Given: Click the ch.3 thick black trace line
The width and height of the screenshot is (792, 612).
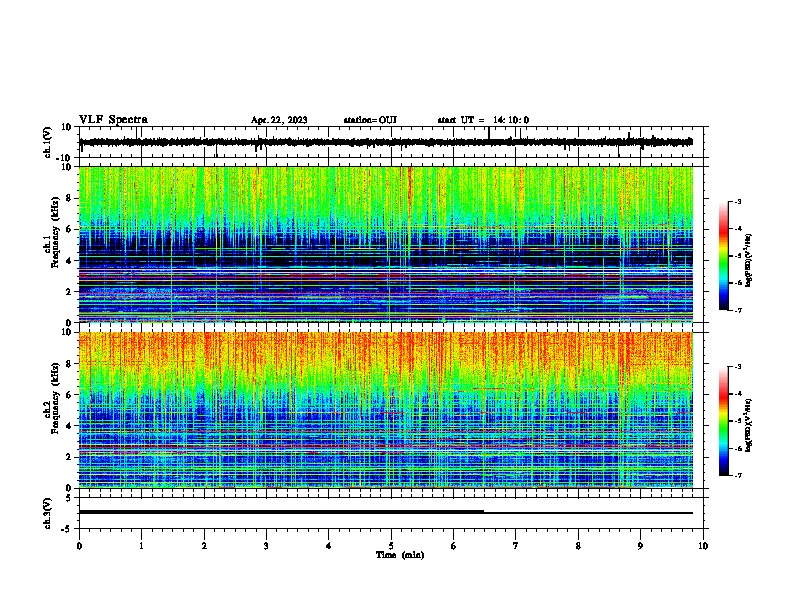Looking at the screenshot, I should pyautogui.click(x=281, y=512).
